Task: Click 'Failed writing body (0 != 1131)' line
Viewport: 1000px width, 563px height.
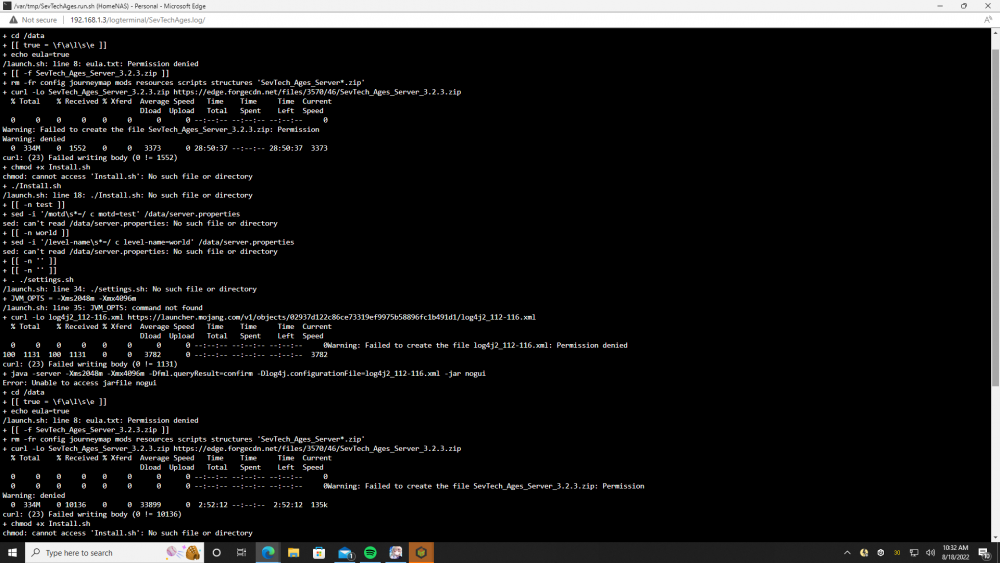Action: (x=90, y=364)
